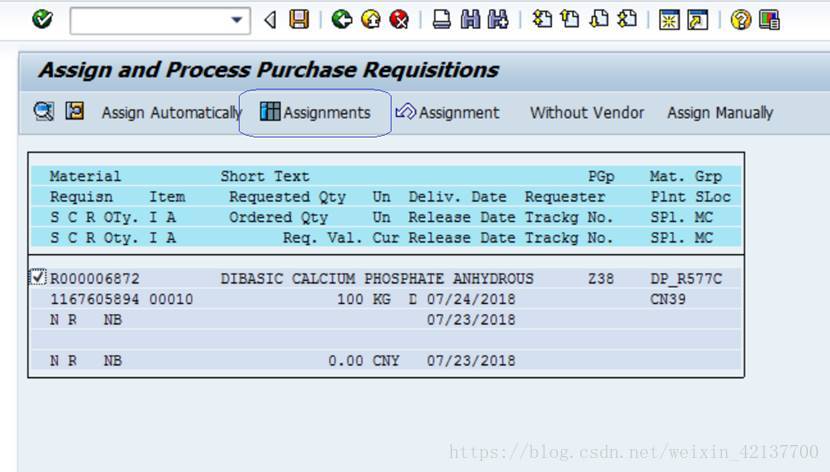This screenshot has height=472, width=830.
Task: Click the Print icon
Action: pos(441,20)
